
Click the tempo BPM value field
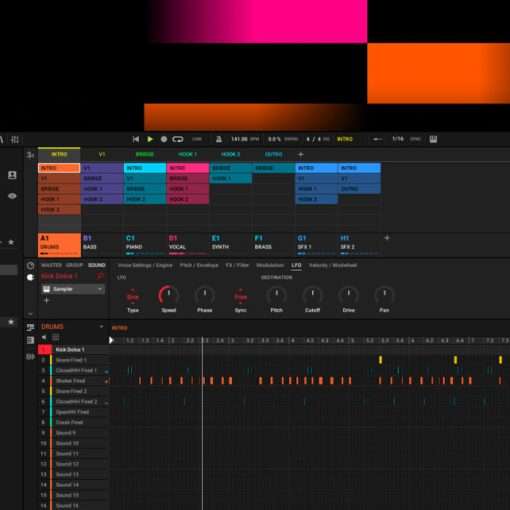[x=245, y=139]
